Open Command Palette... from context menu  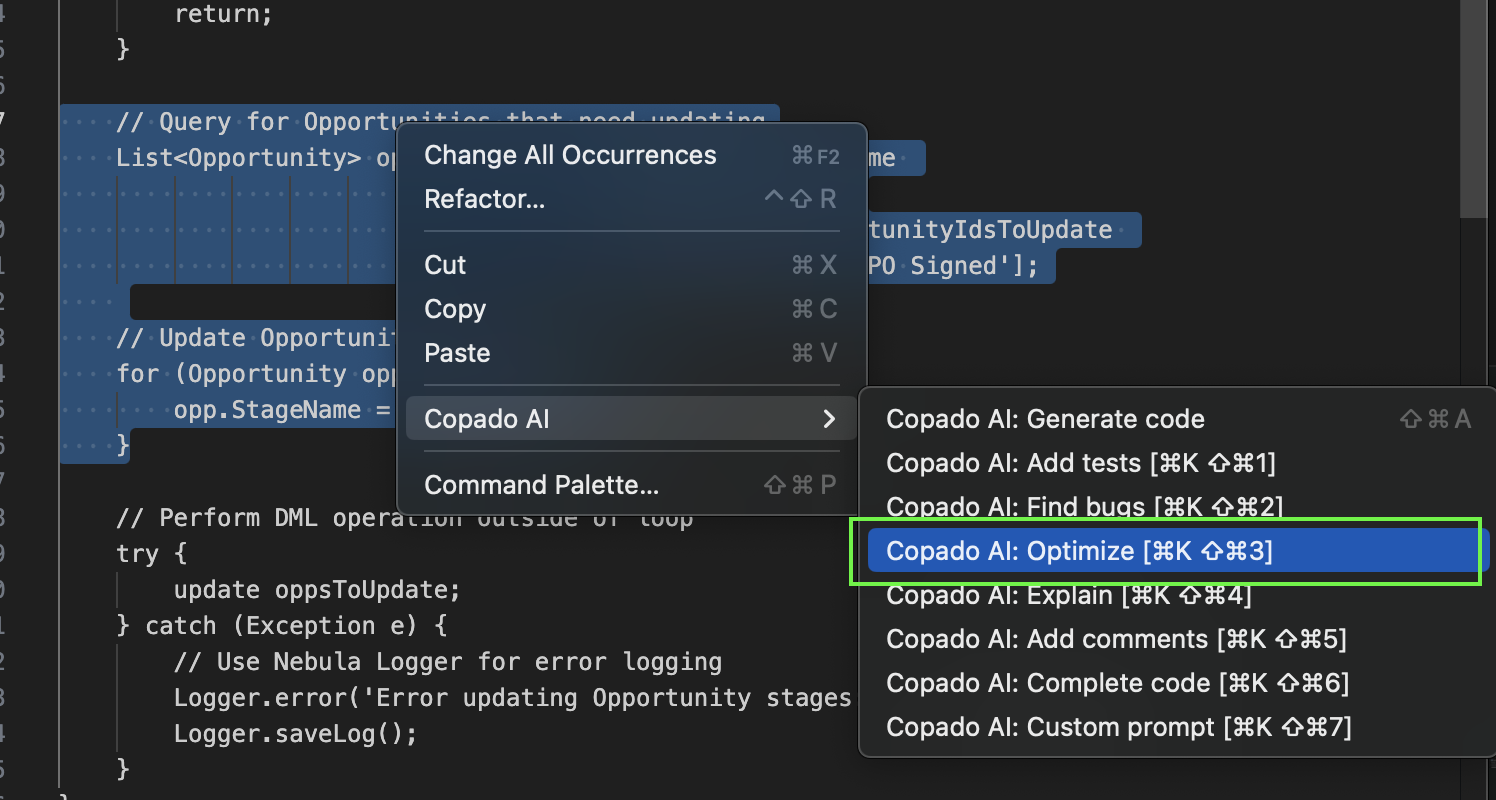(x=541, y=485)
